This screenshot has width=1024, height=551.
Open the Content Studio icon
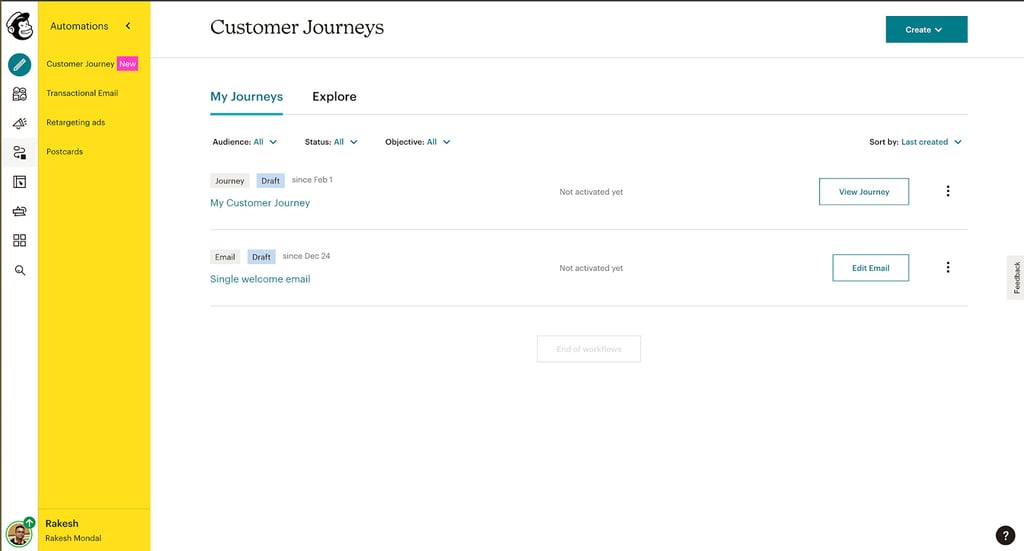(x=20, y=212)
